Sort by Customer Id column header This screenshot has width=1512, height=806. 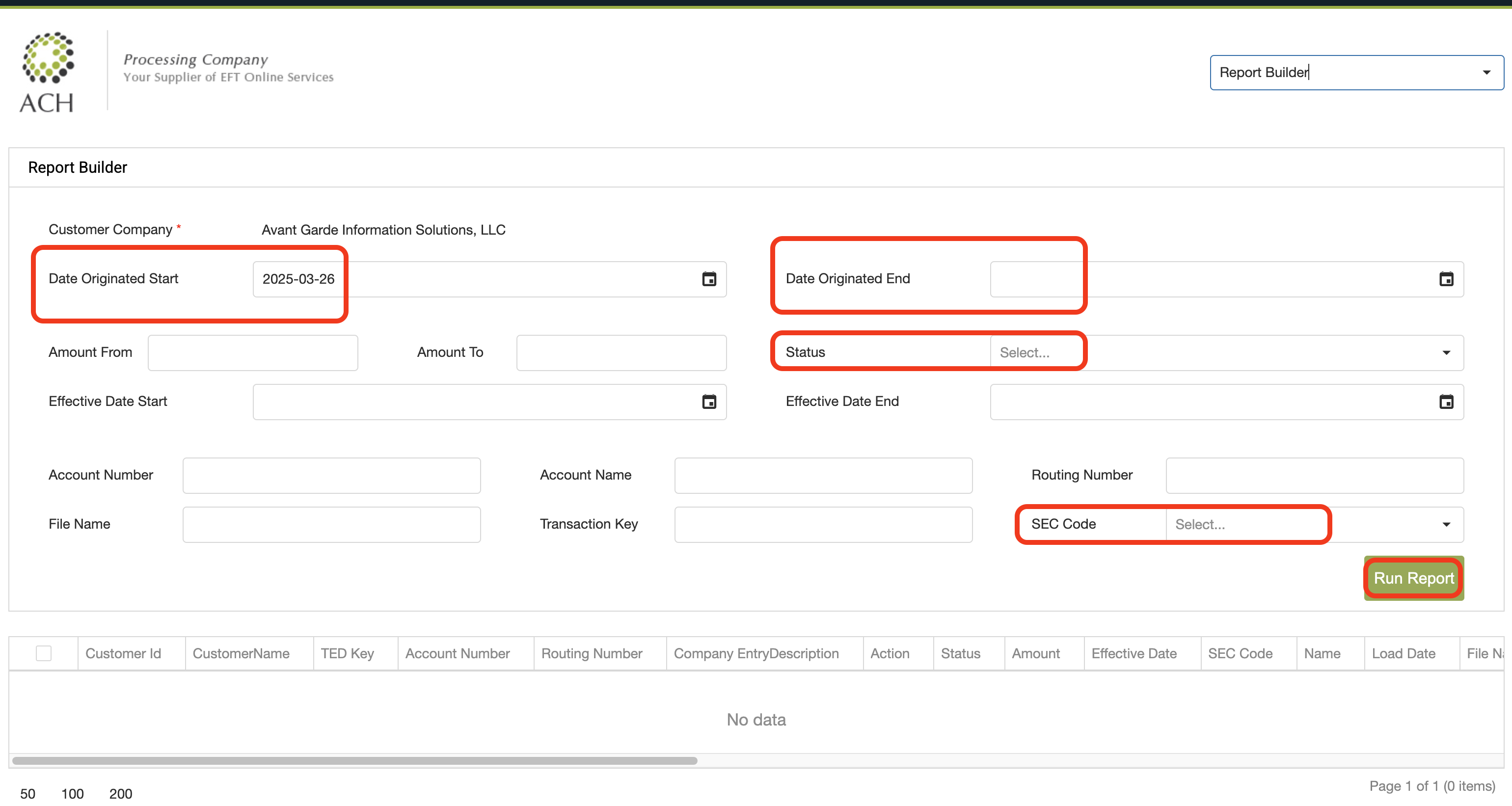coord(123,653)
